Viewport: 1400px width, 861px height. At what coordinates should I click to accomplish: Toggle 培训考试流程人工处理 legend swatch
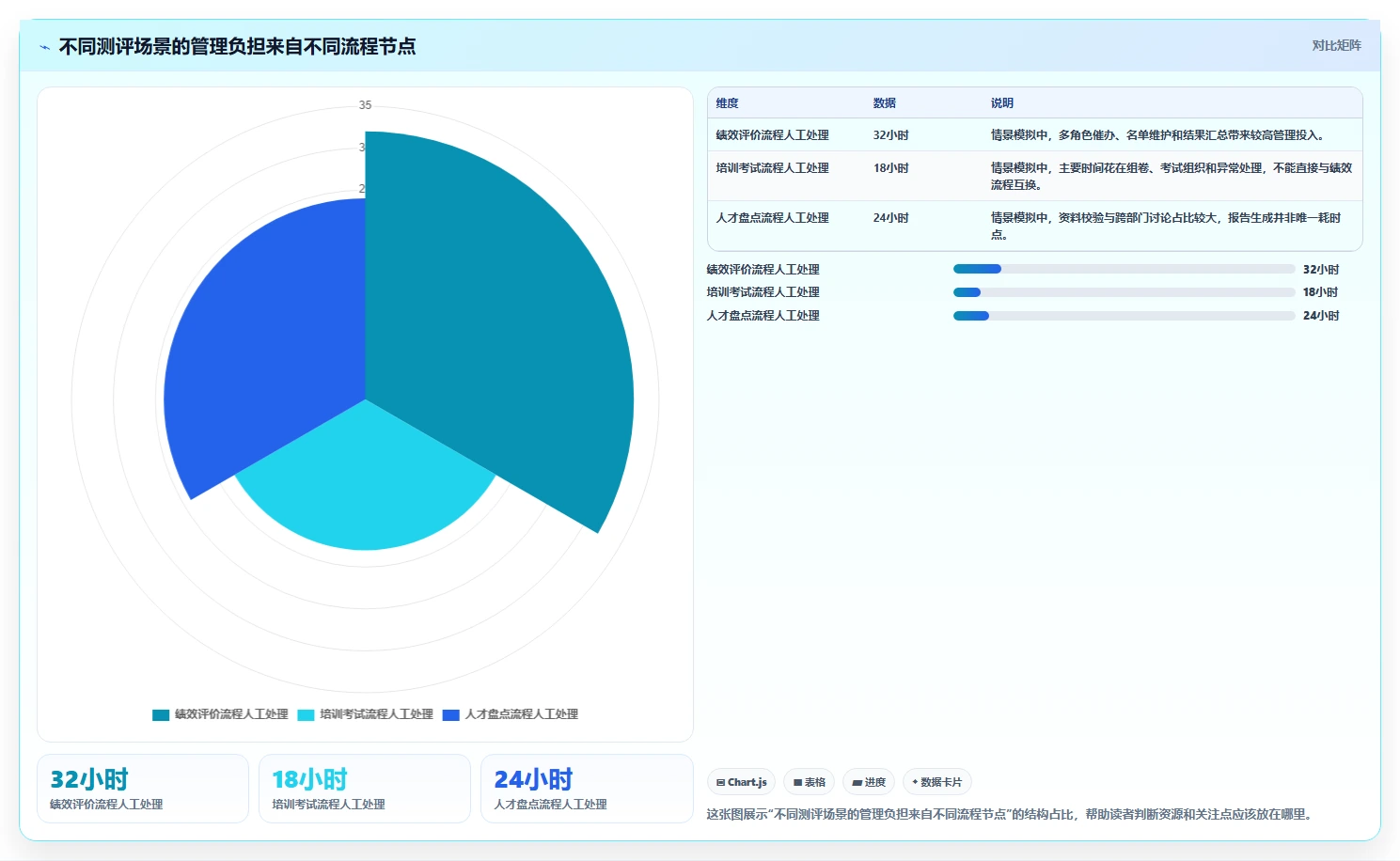[x=306, y=714]
